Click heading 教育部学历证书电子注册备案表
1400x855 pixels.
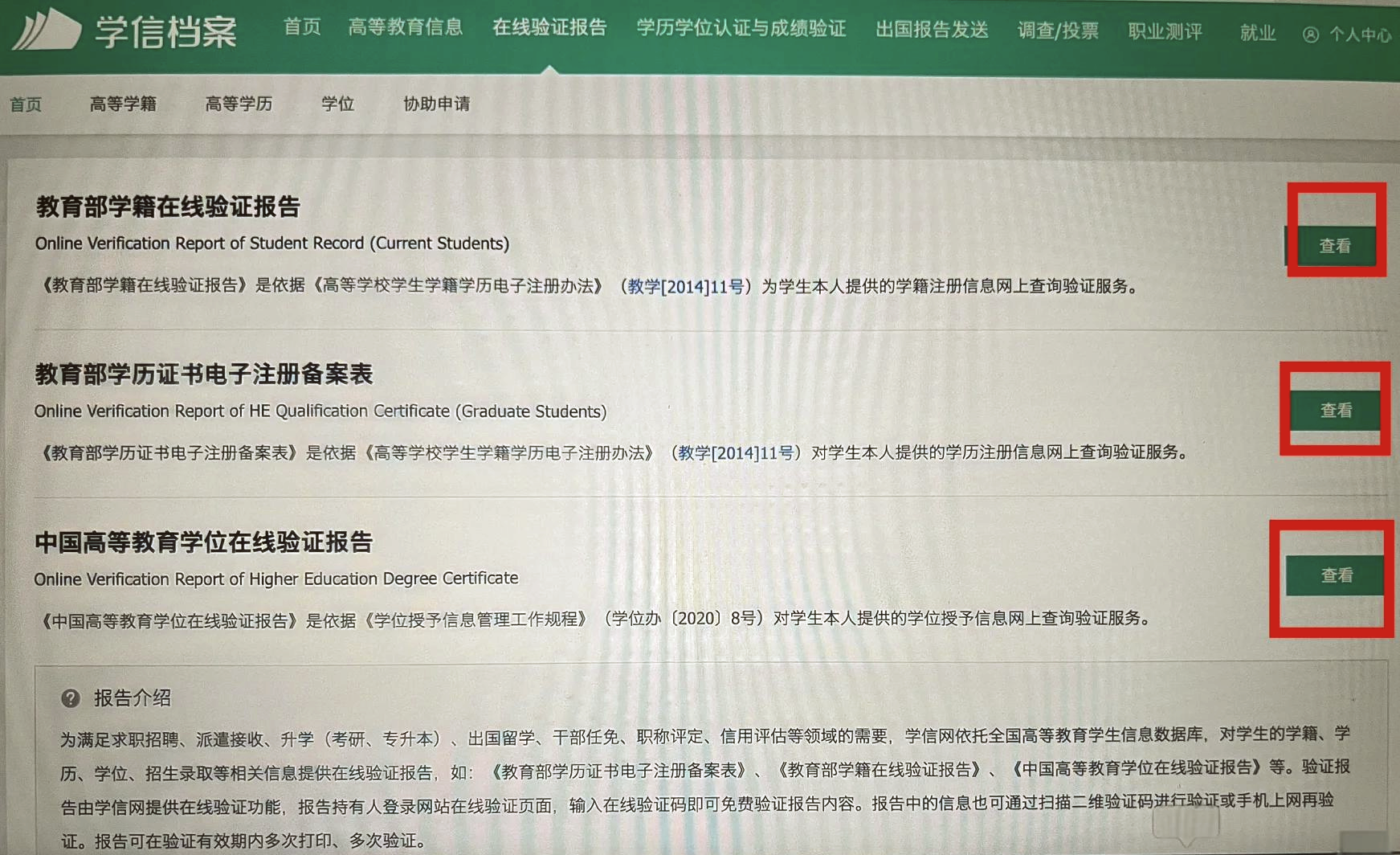coord(204,374)
